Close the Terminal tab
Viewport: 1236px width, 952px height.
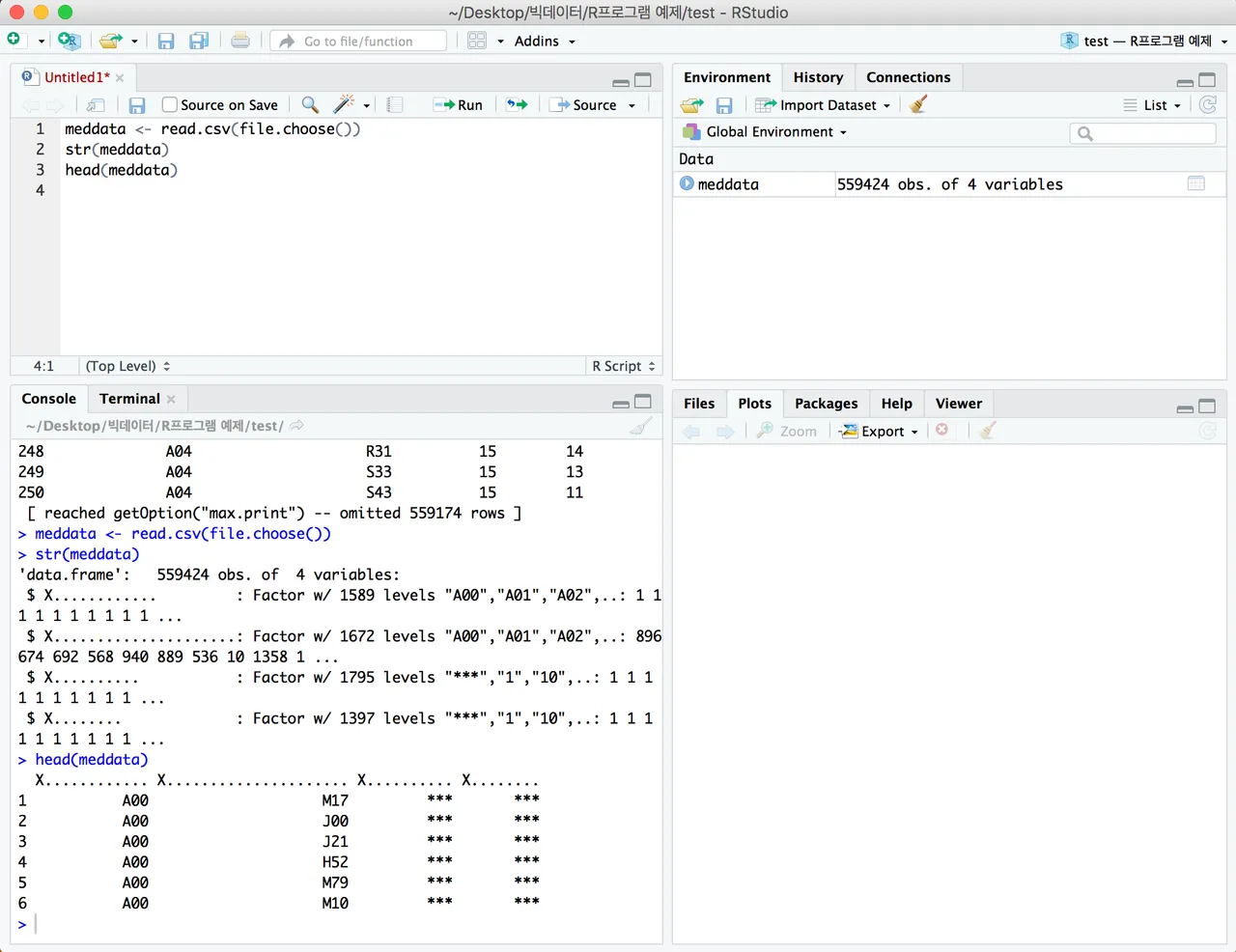[171, 399]
